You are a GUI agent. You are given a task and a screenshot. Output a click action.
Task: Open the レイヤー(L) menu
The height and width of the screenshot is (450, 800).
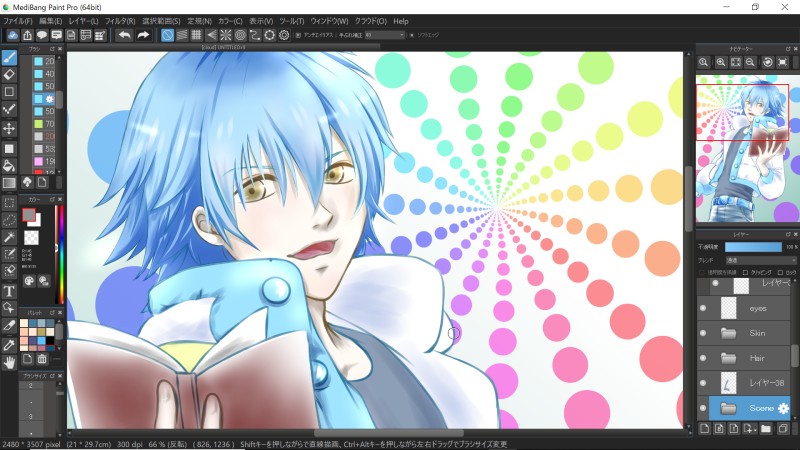click(x=83, y=21)
